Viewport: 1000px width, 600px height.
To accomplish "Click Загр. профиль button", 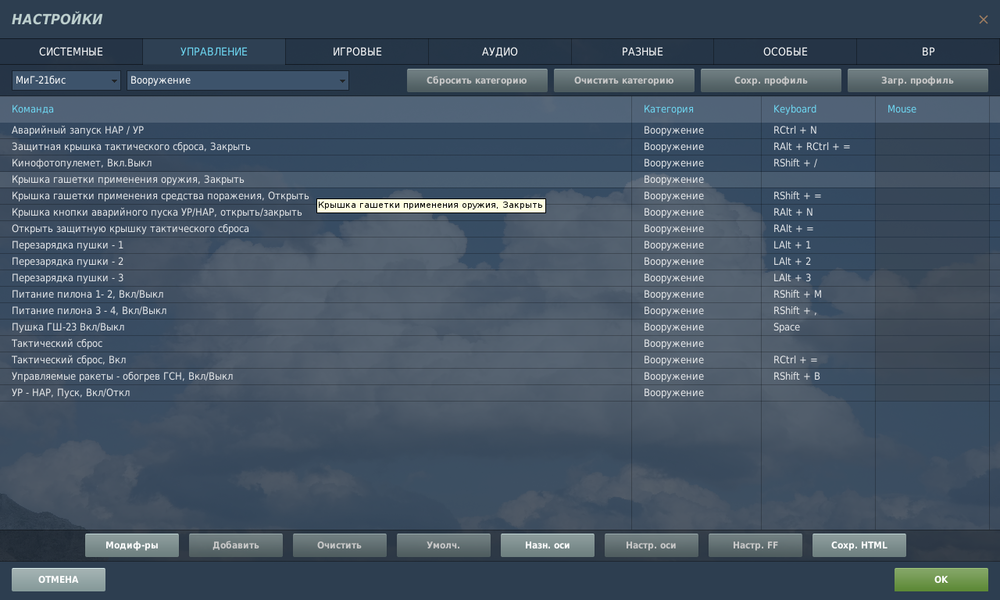I will pyautogui.click(x=918, y=80).
